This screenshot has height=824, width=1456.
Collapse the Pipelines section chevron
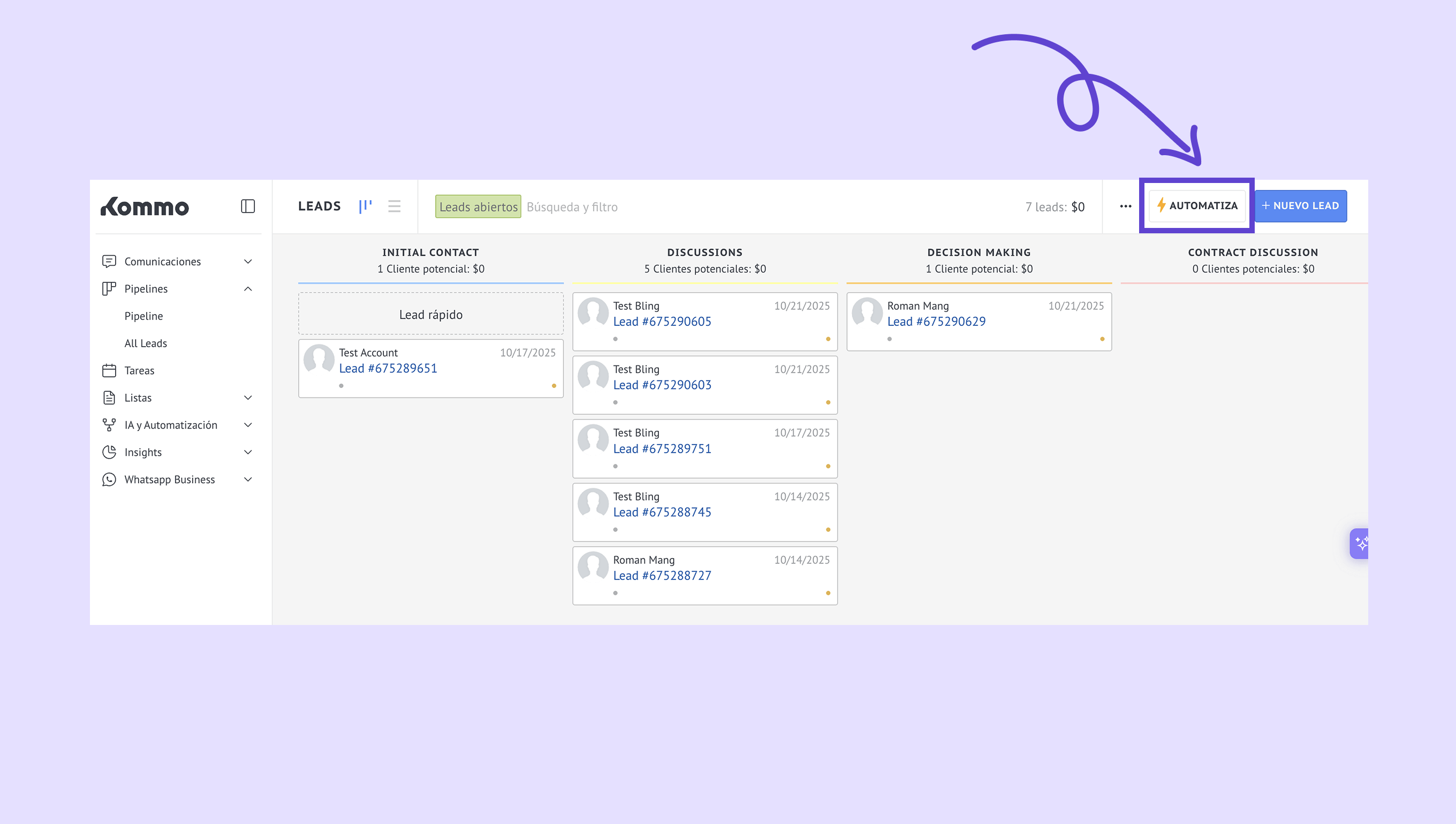point(247,288)
